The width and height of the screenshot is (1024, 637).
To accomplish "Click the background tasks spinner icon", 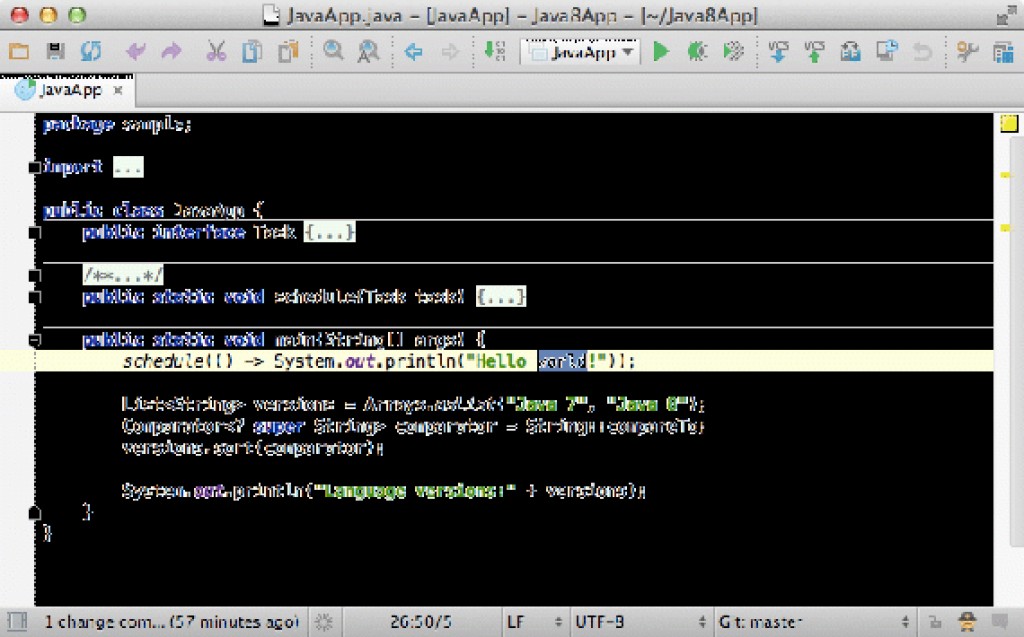I will pyautogui.click(x=324, y=621).
